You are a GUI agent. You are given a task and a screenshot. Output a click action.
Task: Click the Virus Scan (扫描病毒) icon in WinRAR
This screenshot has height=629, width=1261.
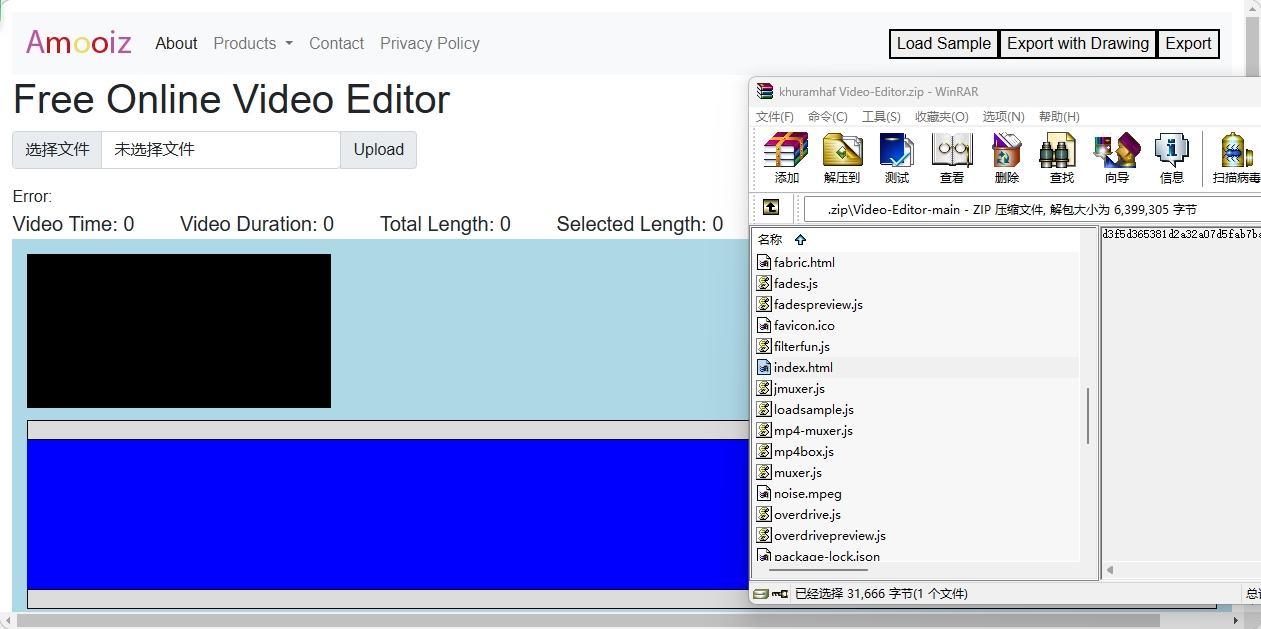pos(1237,158)
